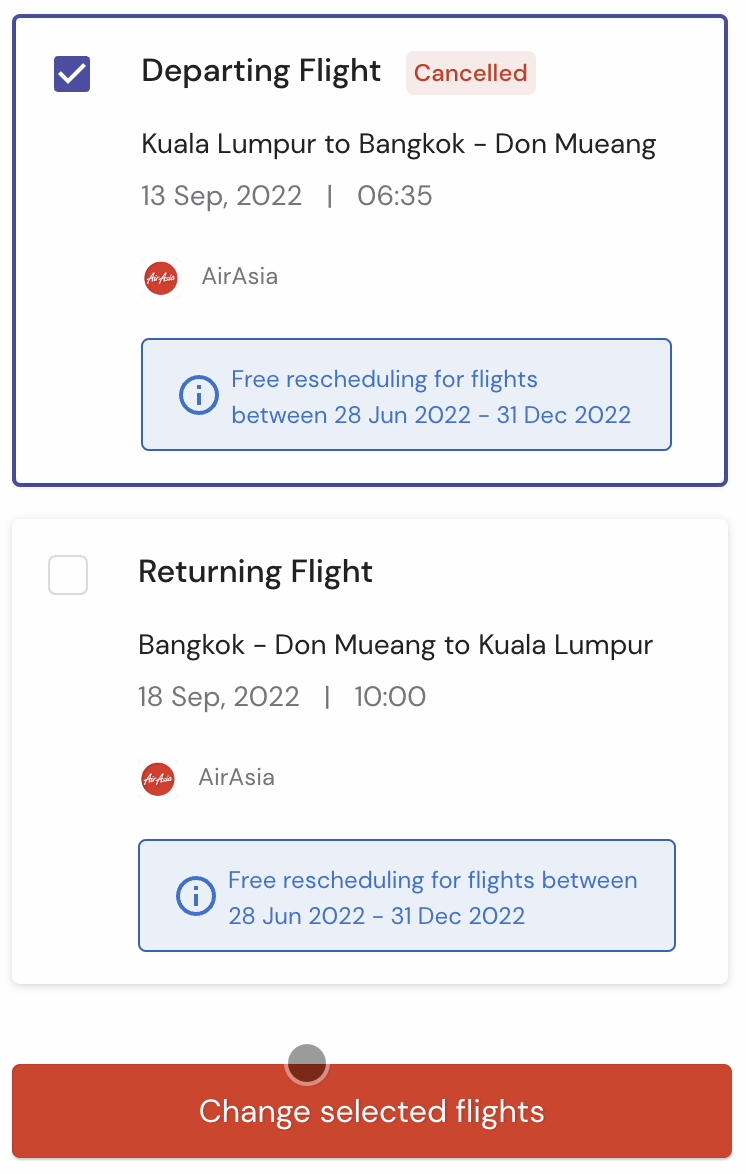Select the Departing Flight heading

pyautogui.click(x=261, y=72)
